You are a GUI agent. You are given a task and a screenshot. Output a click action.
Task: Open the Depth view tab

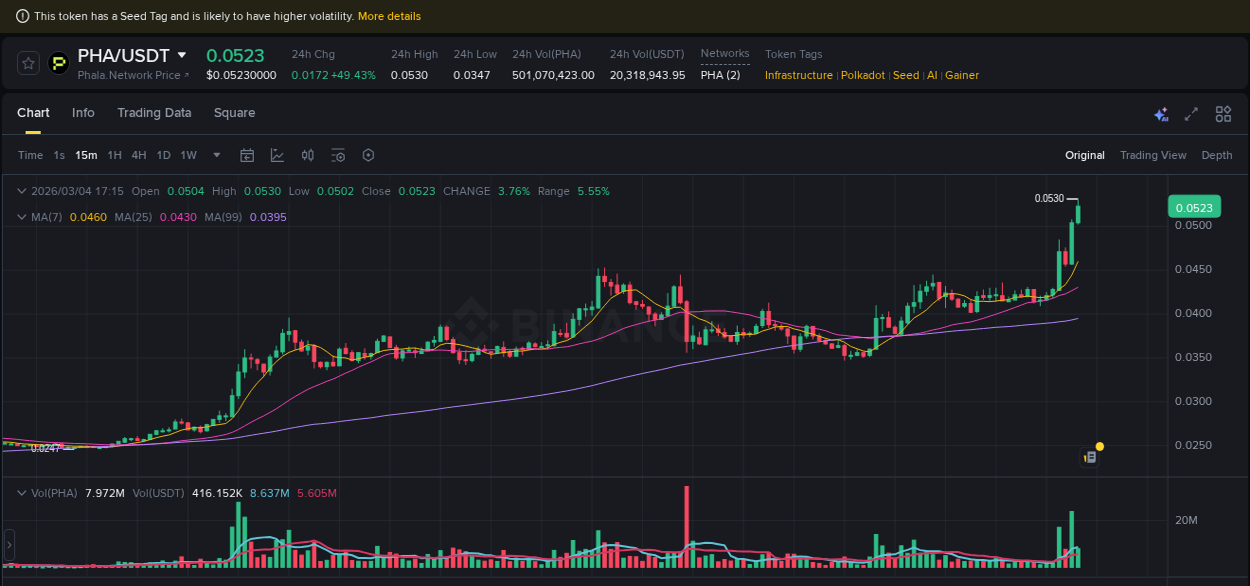(x=1217, y=155)
